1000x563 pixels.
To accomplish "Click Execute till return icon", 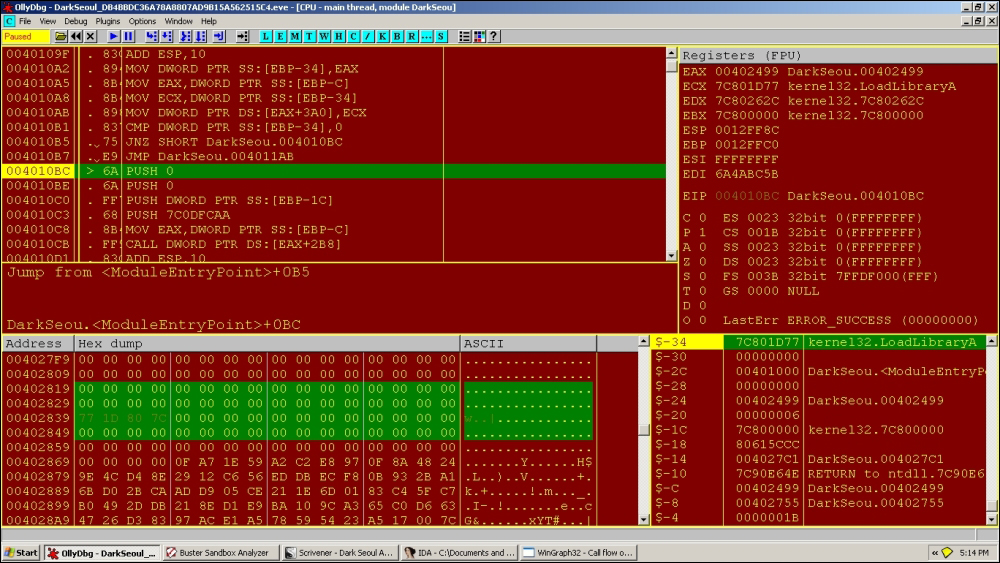I will coord(219,36).
